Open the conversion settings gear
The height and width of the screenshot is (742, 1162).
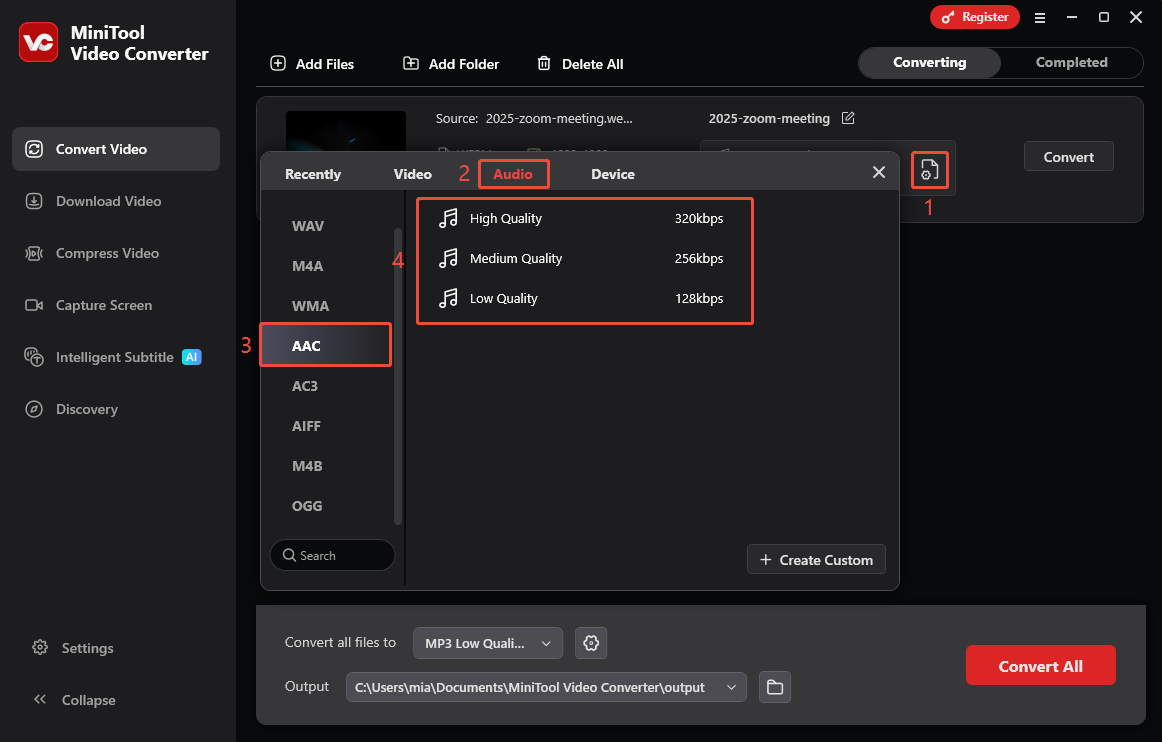tap(590, 643)
